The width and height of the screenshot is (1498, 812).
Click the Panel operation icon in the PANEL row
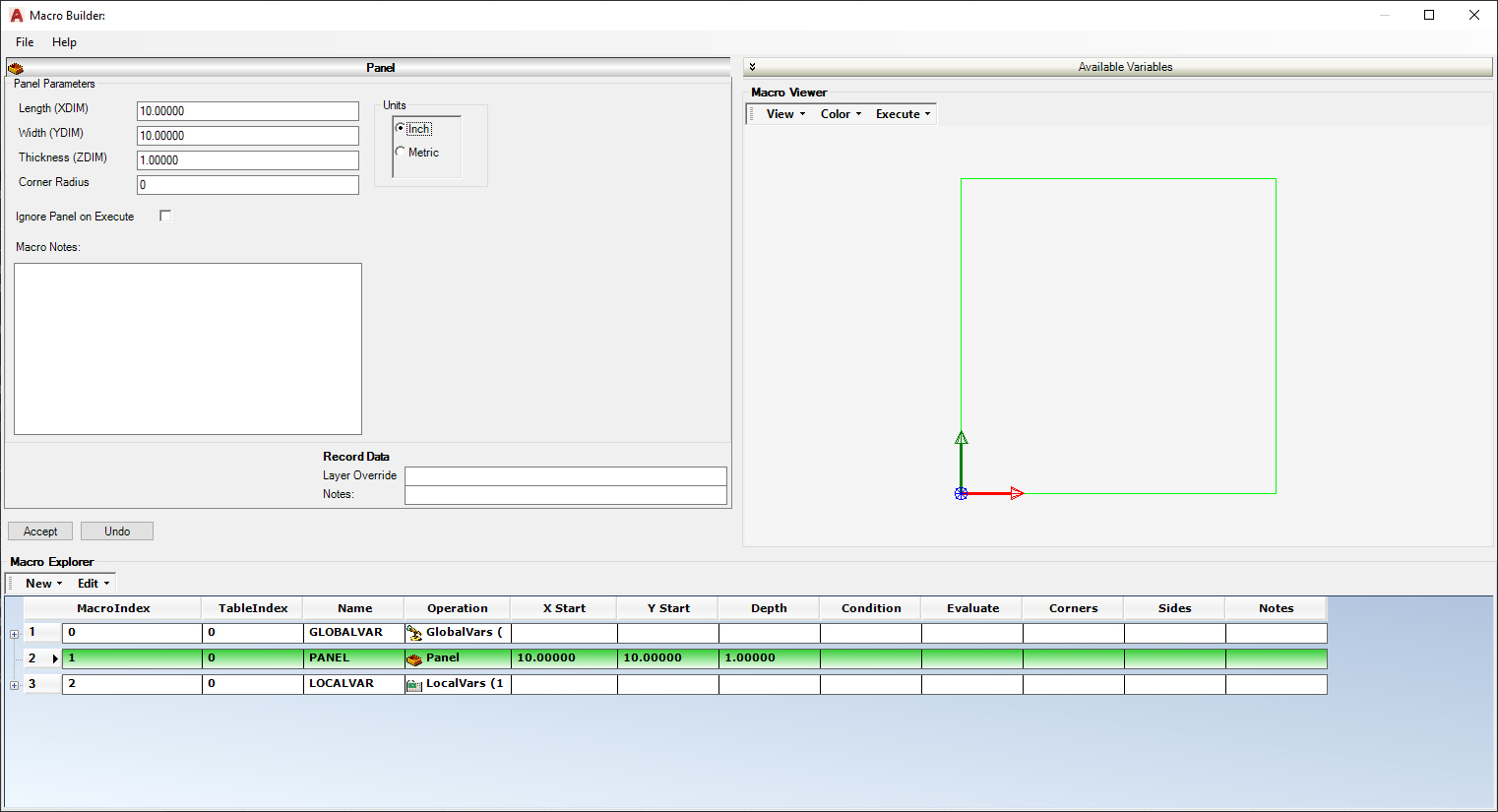click(414, 657)
